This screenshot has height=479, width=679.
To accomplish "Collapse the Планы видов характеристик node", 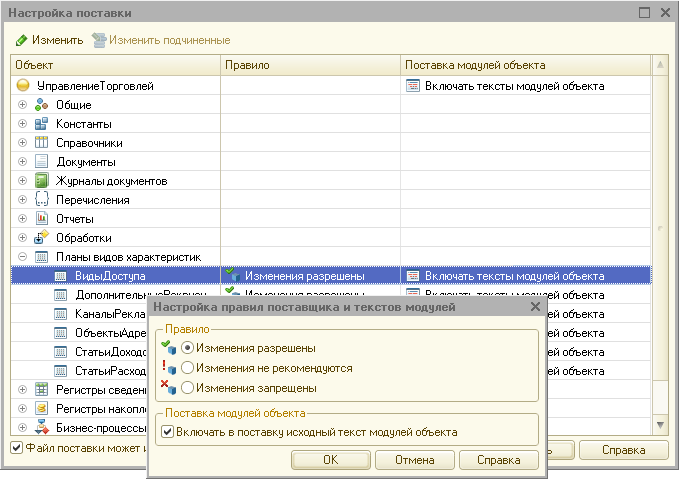I will click(x=23, y=257).
